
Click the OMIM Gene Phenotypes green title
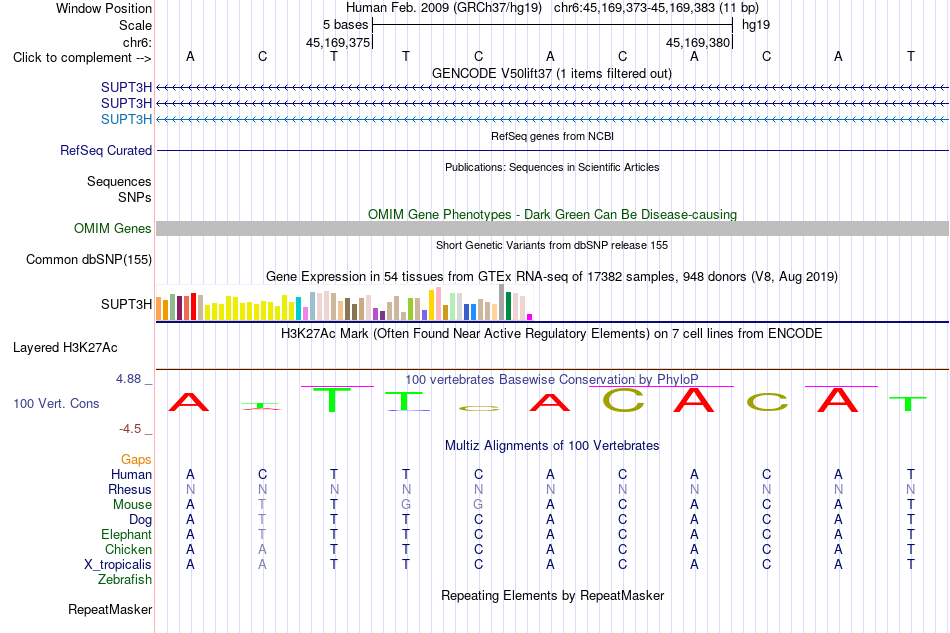[552, 214]
